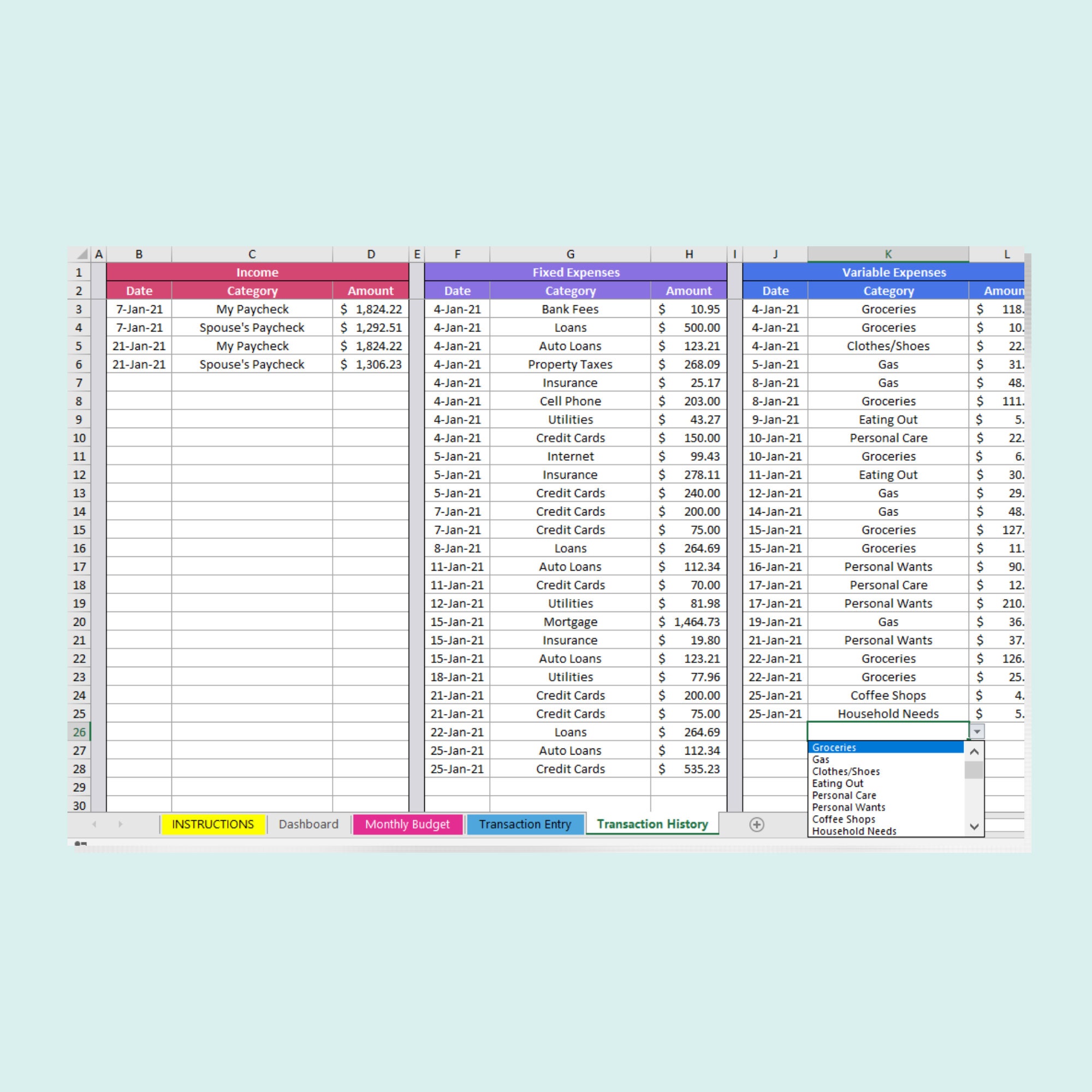Click dropdown list scroll down arrow
Image resolution: width=1092 pixels, height=1092 pixels.
974,827
